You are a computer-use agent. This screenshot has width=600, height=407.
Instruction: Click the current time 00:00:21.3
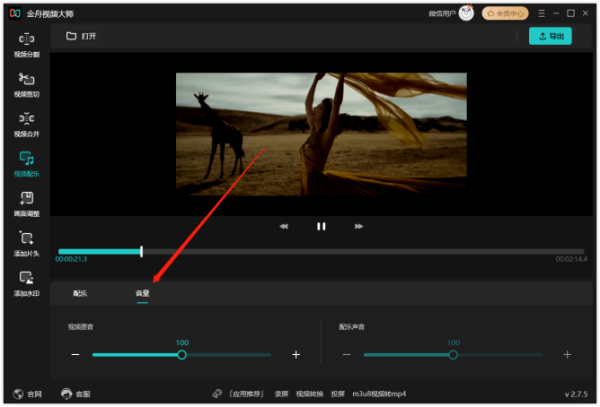(x=71, y=259)
